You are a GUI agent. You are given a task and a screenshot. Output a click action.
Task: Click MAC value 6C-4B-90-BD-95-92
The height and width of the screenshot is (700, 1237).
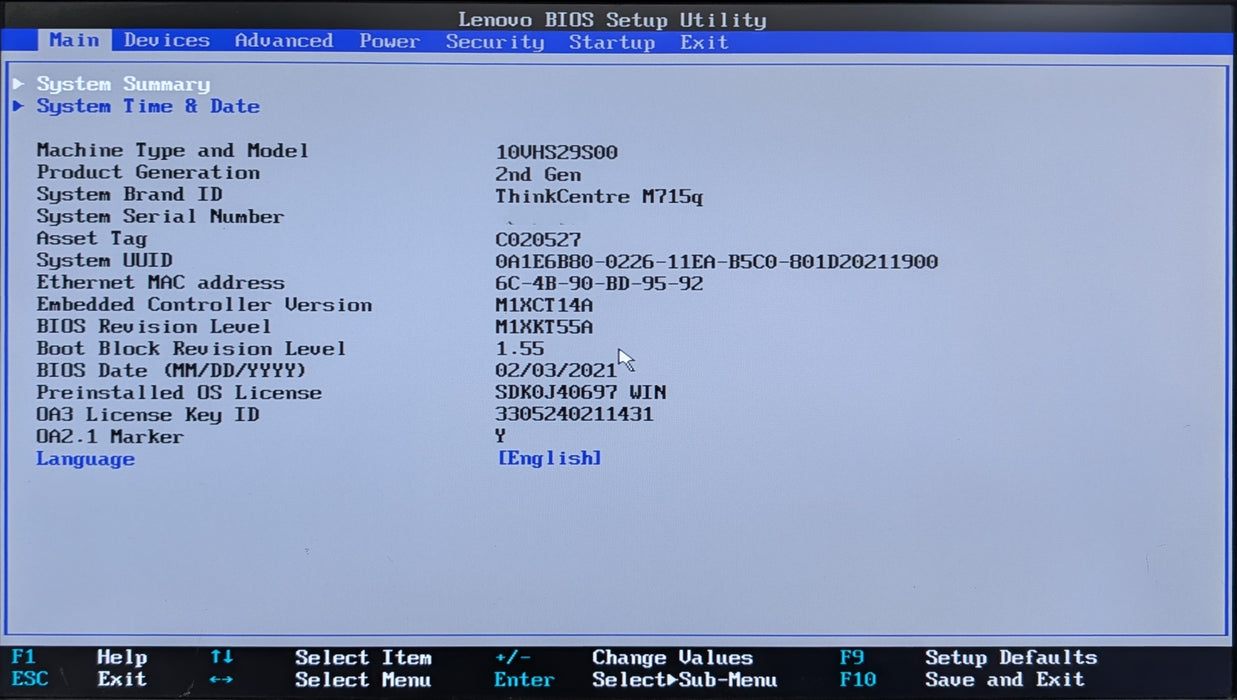[x=599, y=284]
